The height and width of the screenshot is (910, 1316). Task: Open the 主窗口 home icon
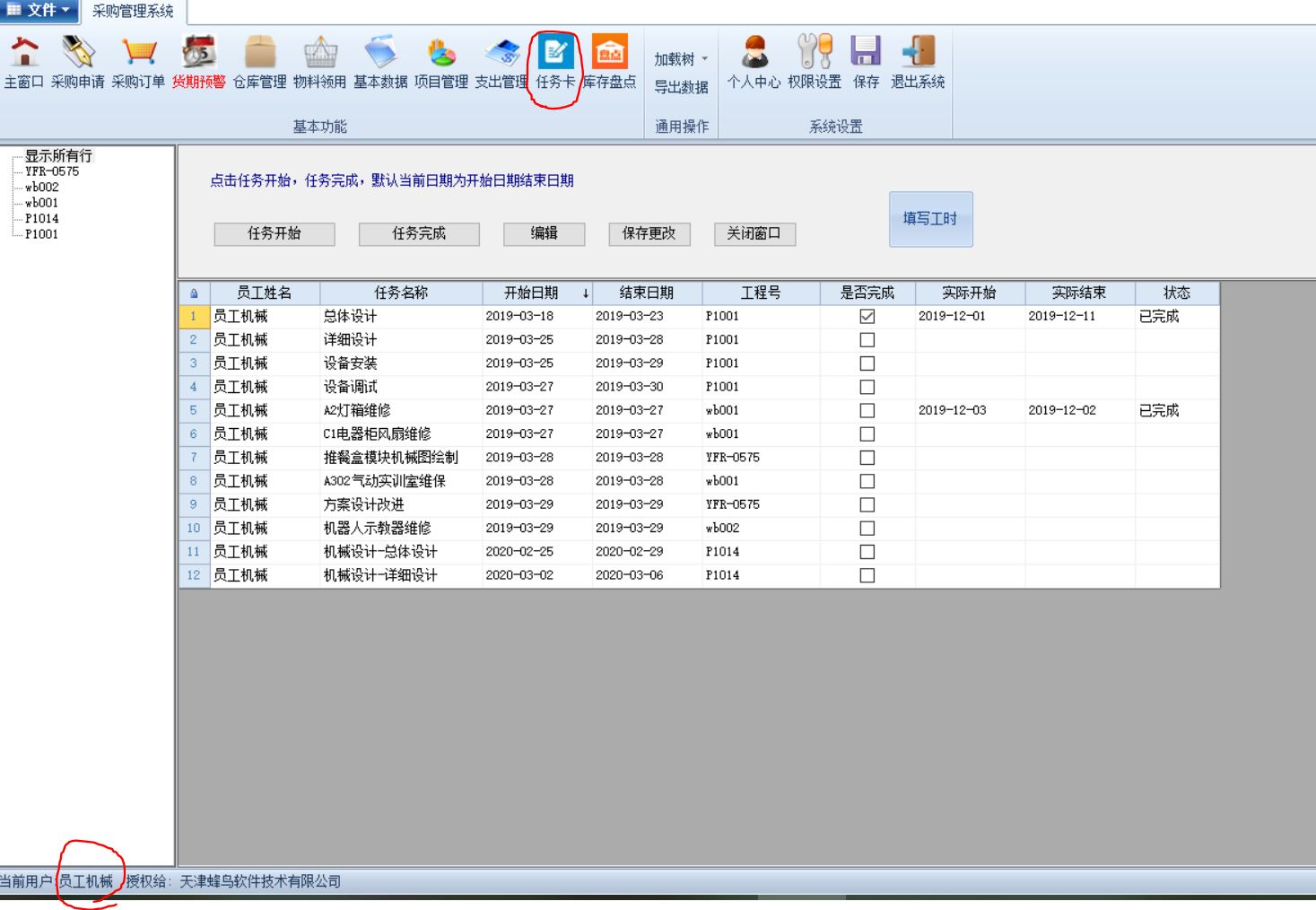[x=24, y=53]
